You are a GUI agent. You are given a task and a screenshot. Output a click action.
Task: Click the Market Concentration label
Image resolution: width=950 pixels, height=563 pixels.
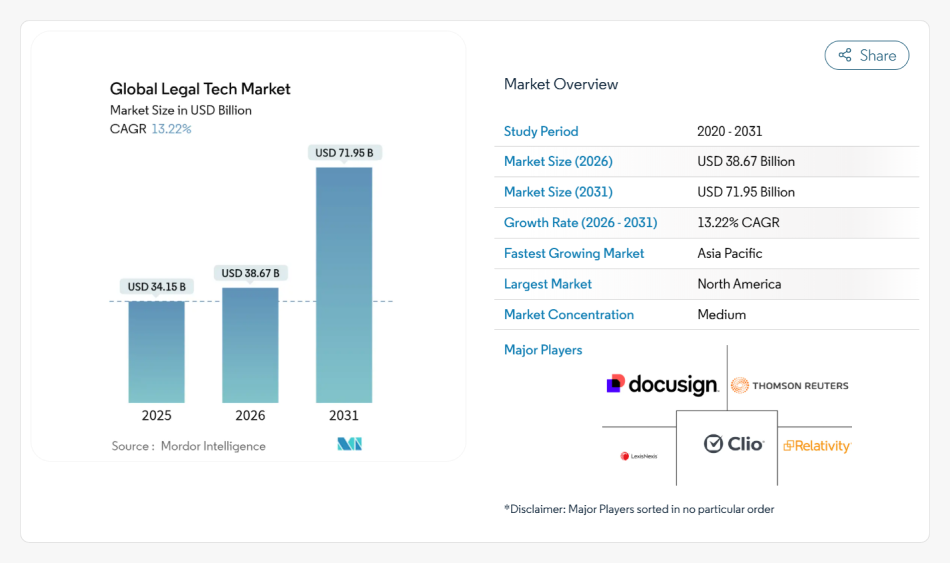[x=569, y=314]
